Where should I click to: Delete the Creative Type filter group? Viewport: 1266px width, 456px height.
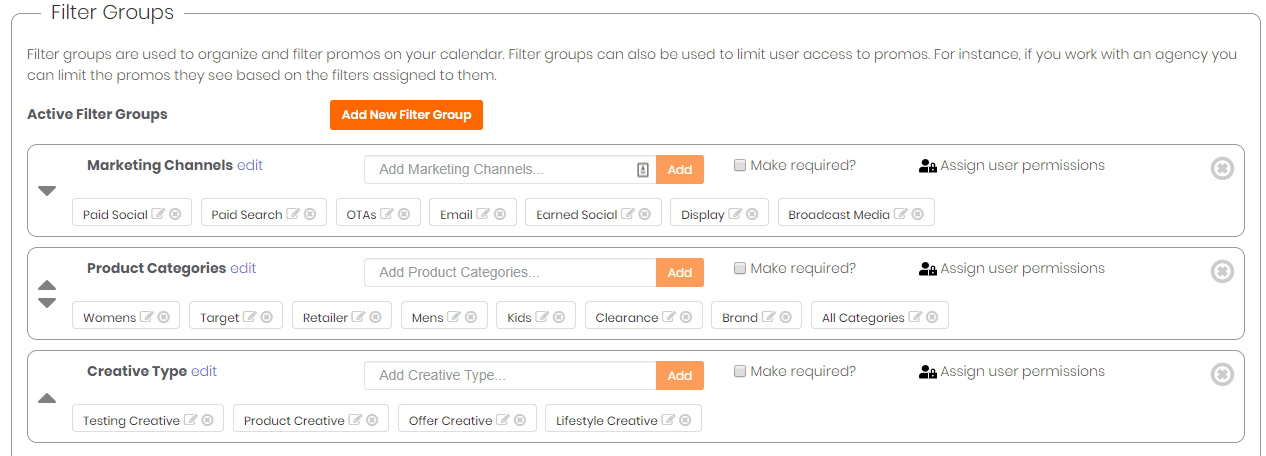(1222, 374)
